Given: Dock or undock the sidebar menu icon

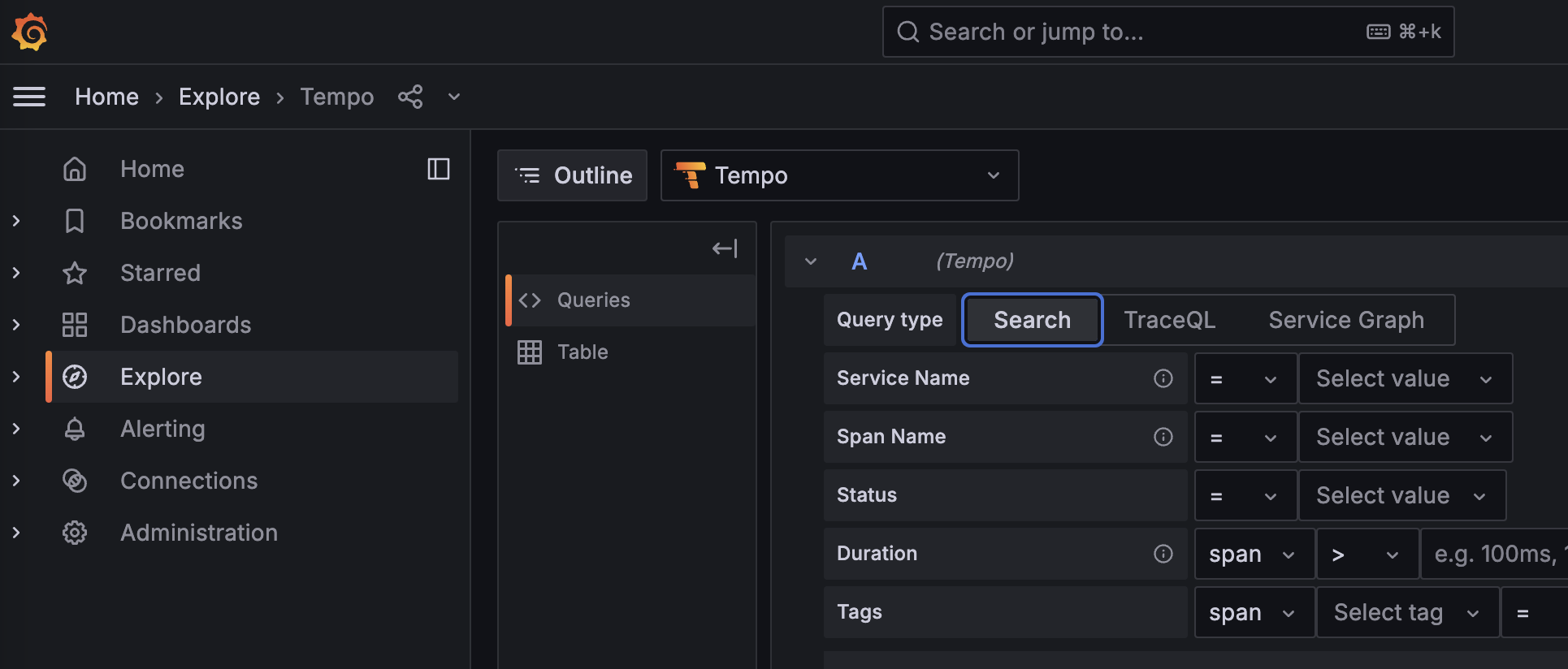Looking at the screenshot, I should 439,169.
